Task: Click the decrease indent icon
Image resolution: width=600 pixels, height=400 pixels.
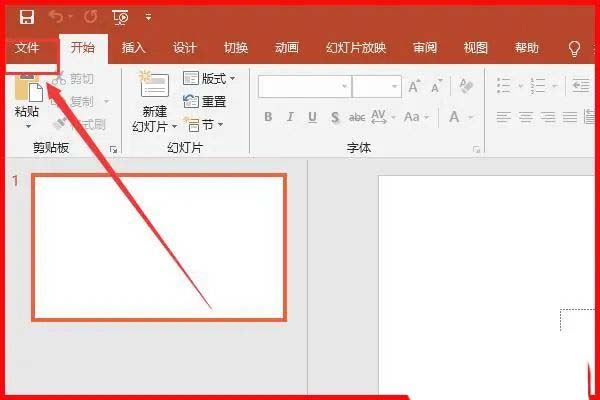Action: (x=580, y=86)
